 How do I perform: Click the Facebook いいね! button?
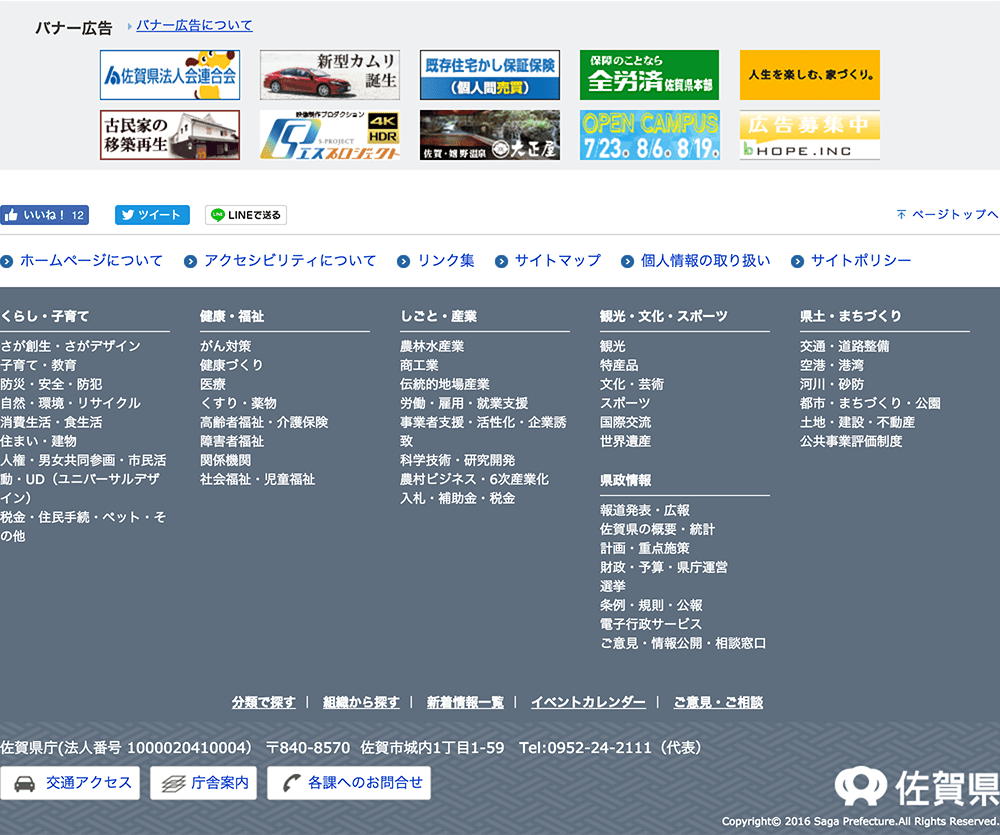pyautogui.click(x=44, y=215)
